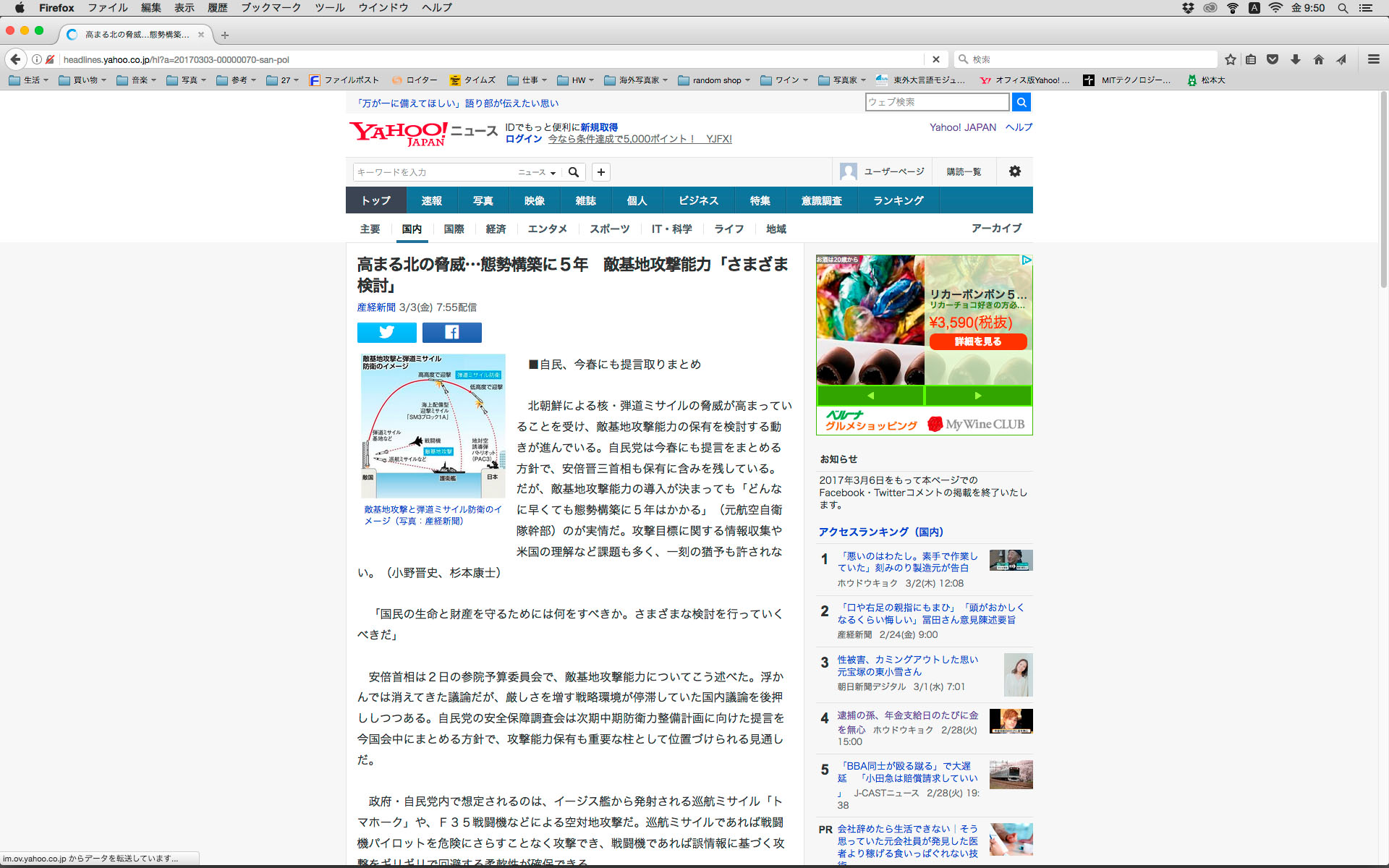Screen dimensions: 1389x868
Task: Click the blue web search magnifier button
Action: pos(1021,102)
